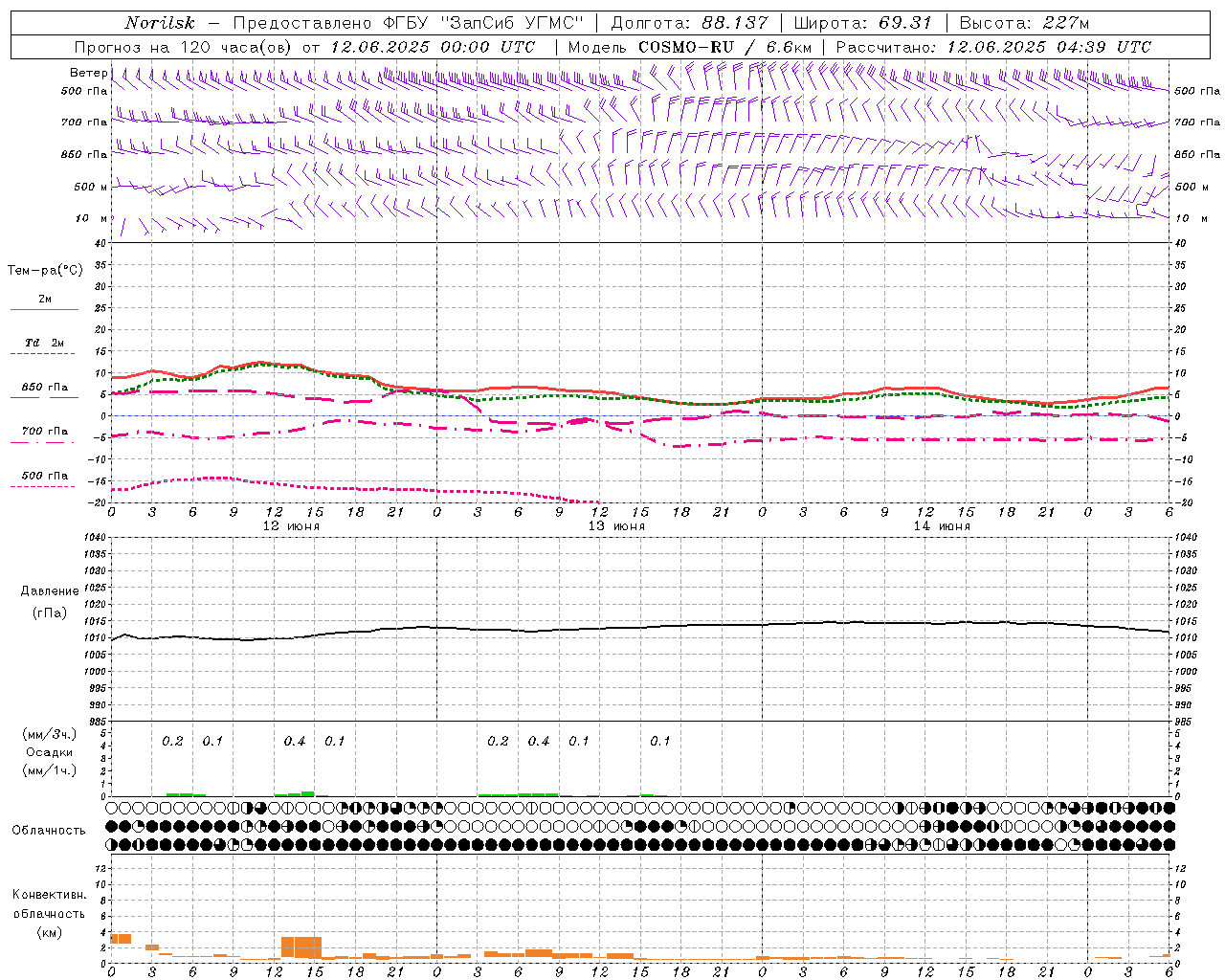Click the "Конвективн." convective label

49,895
